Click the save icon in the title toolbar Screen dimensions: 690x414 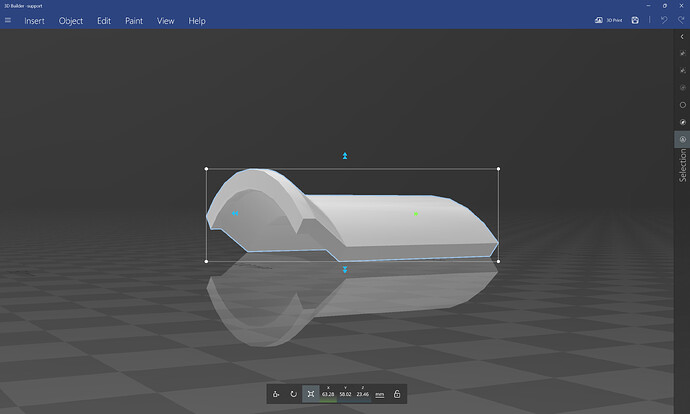tap(635, 20)
